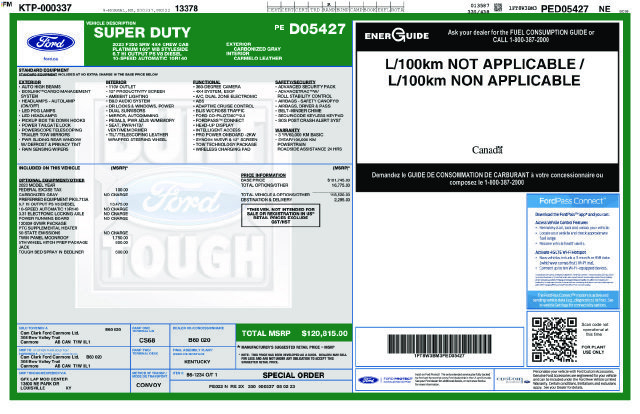Click the English FUEL CONSUMPTION GUIDE call line
The width and height of the screenshot is (640, 414).
click(x=521, y=36)
